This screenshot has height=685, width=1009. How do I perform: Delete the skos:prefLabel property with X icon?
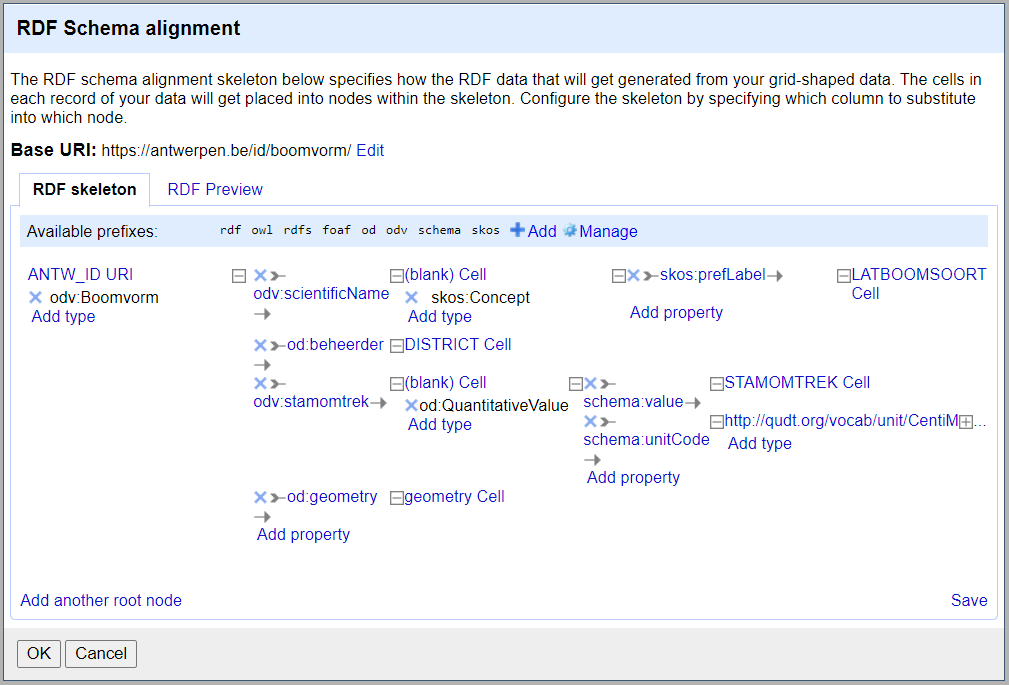634,275
